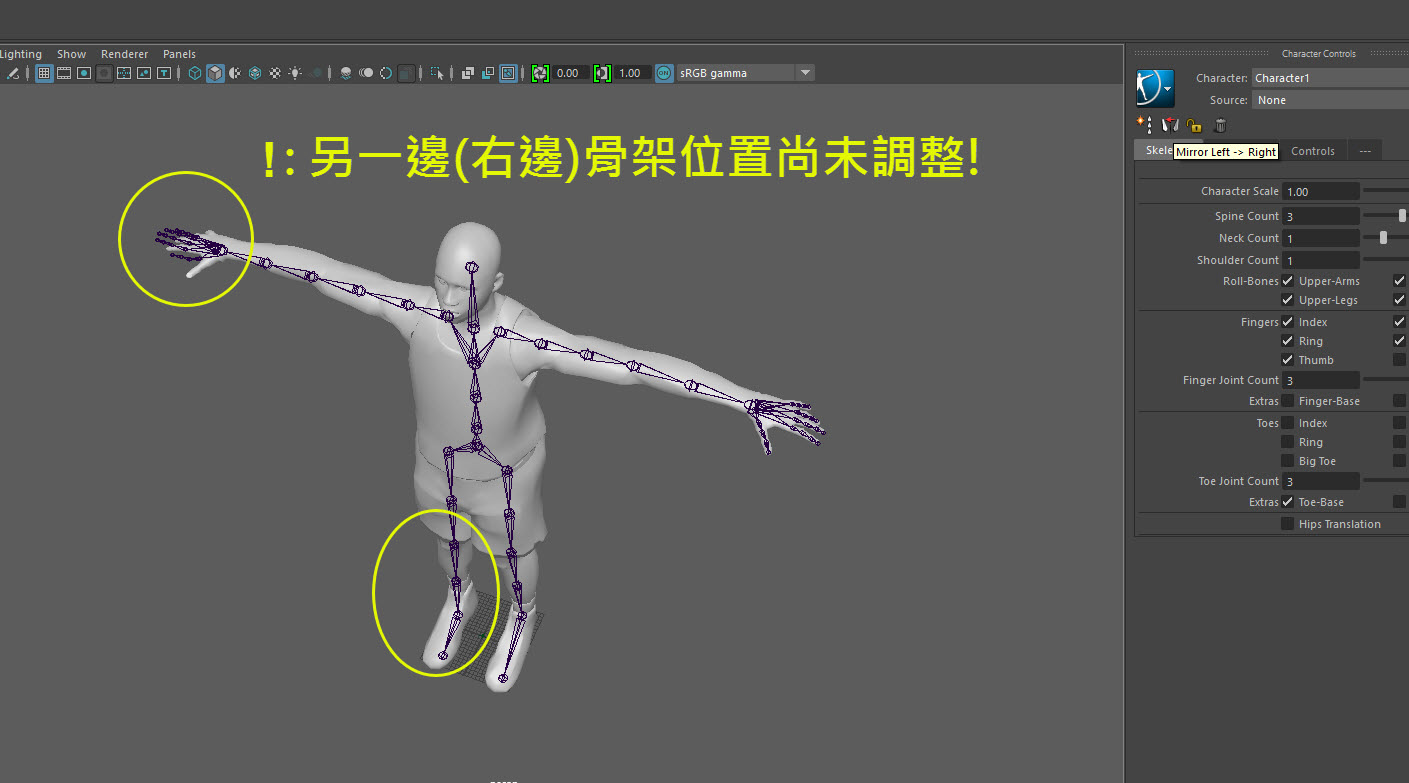The image size is (1409, 783).
Task: Uncheck Extras Toe-Base checkbox
Action: tap(1288, 502)
